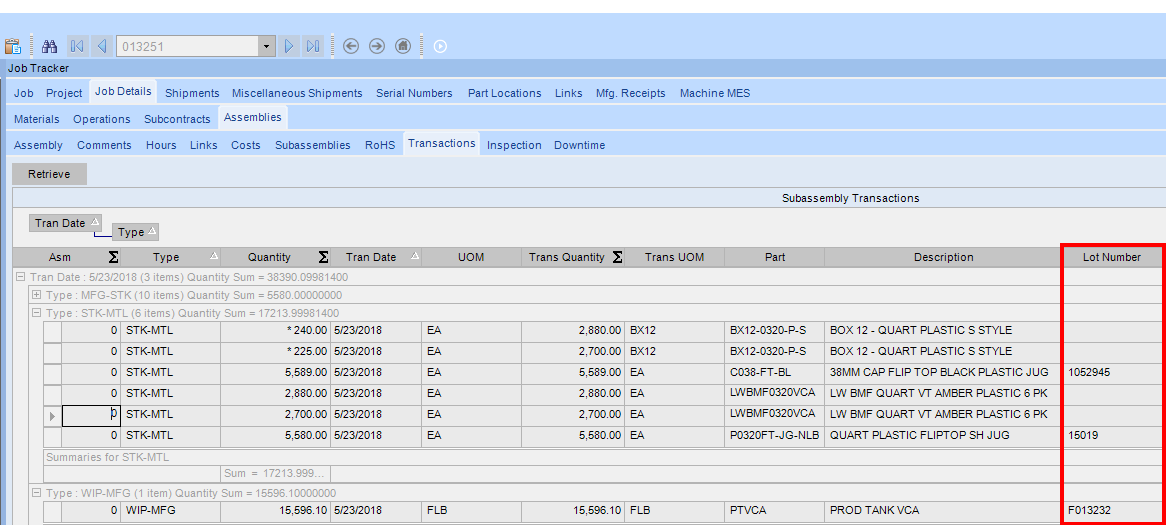Screen dimensions: 1166x525
Task: Click the back arrow navigation icon
Action: pyautogui.click(x=351, y=46)
